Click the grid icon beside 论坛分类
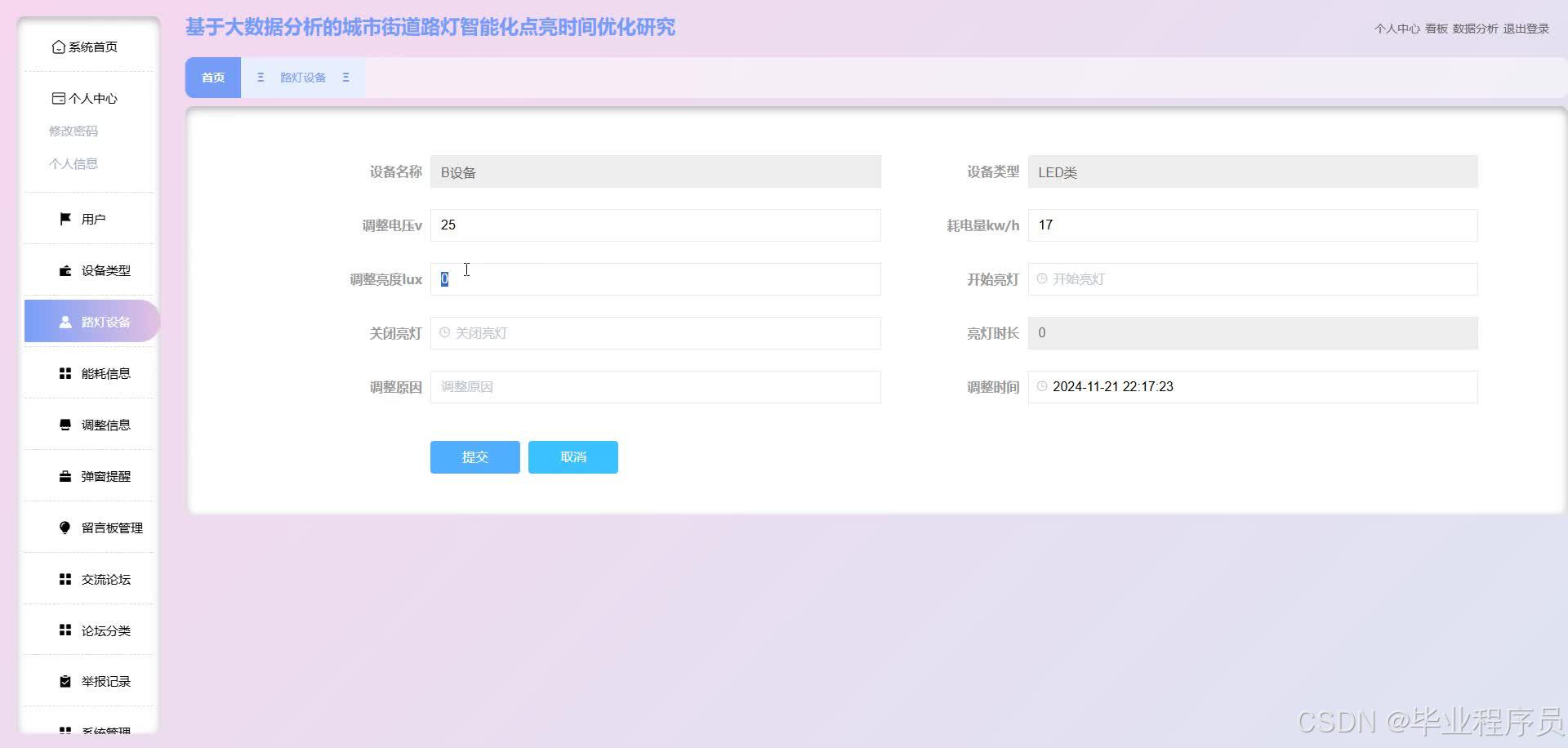Screen dimensions: 1568x748 click(x=65, y=630)
